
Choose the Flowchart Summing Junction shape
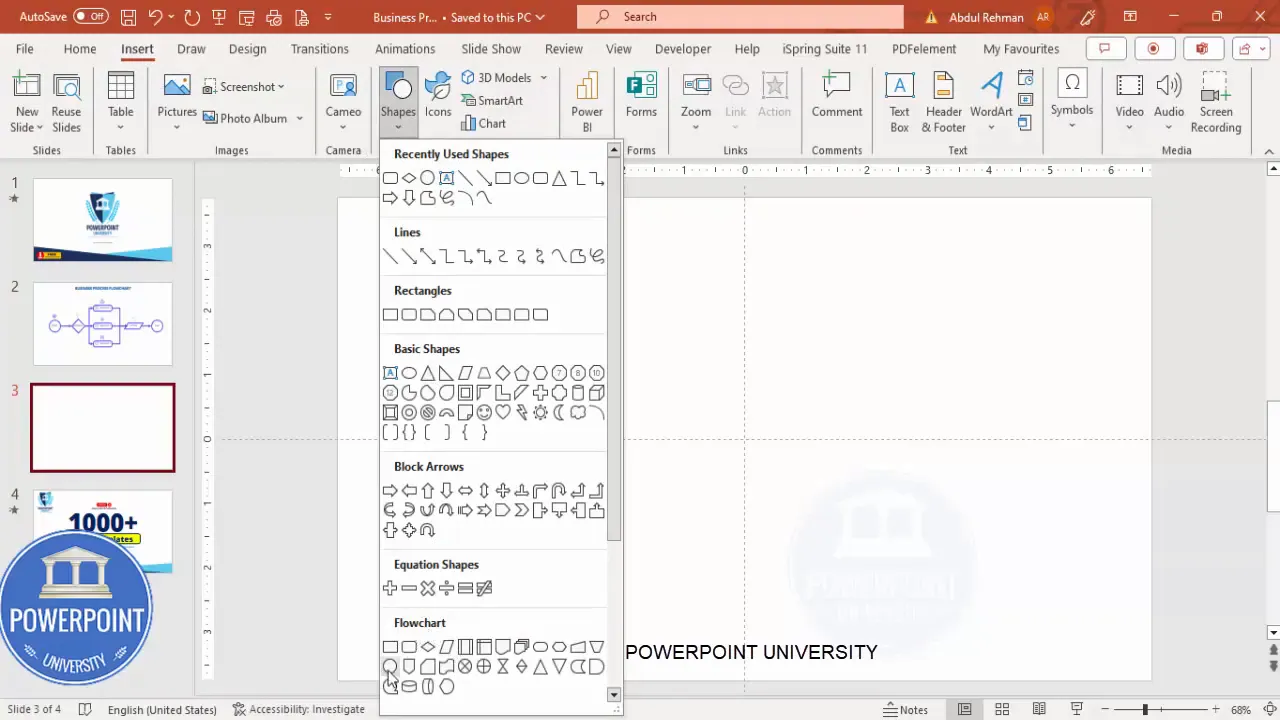click(465, 667)
